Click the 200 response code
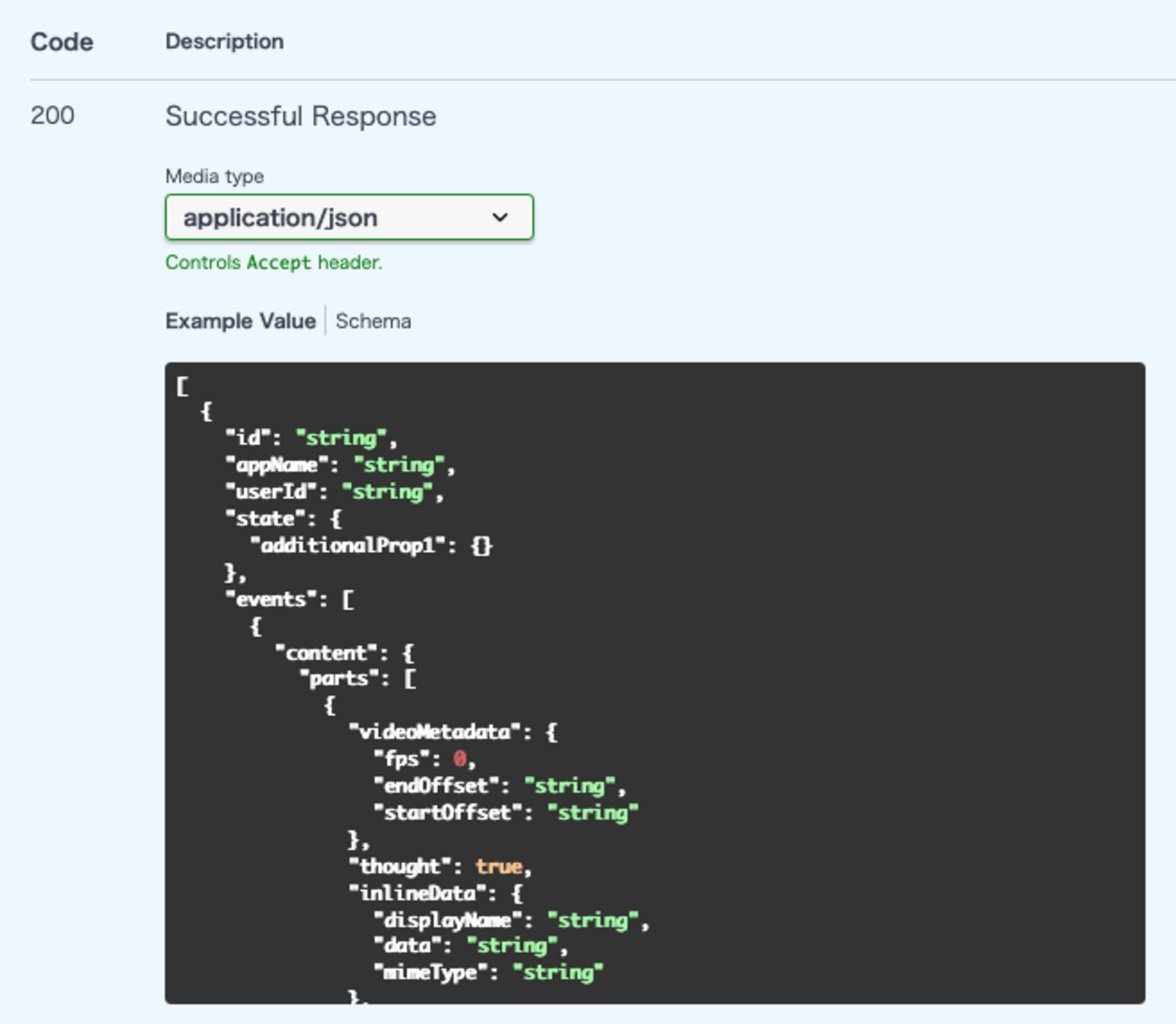 [x=52, y=116]
